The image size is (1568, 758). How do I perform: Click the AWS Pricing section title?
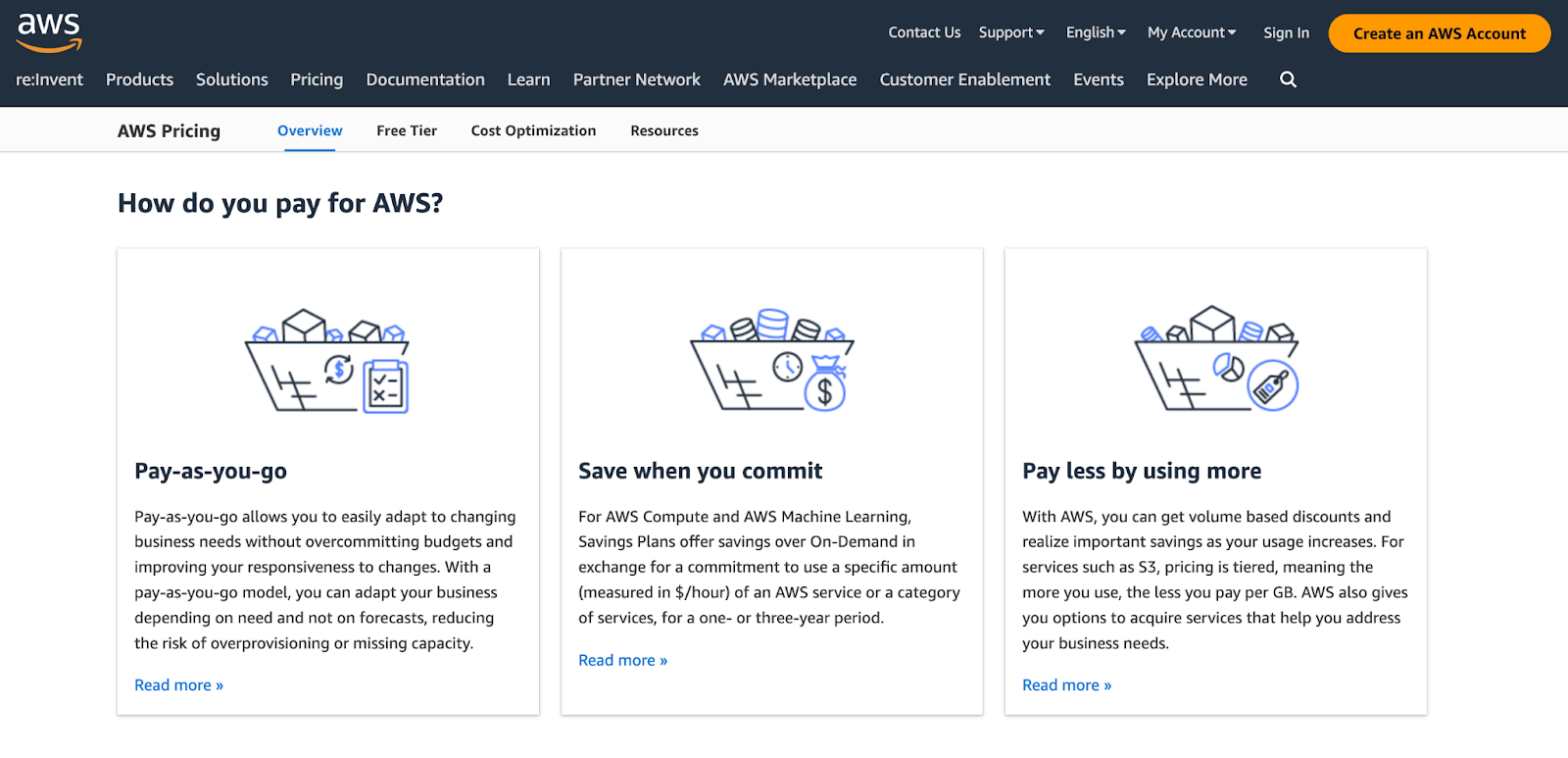[169, 130]
